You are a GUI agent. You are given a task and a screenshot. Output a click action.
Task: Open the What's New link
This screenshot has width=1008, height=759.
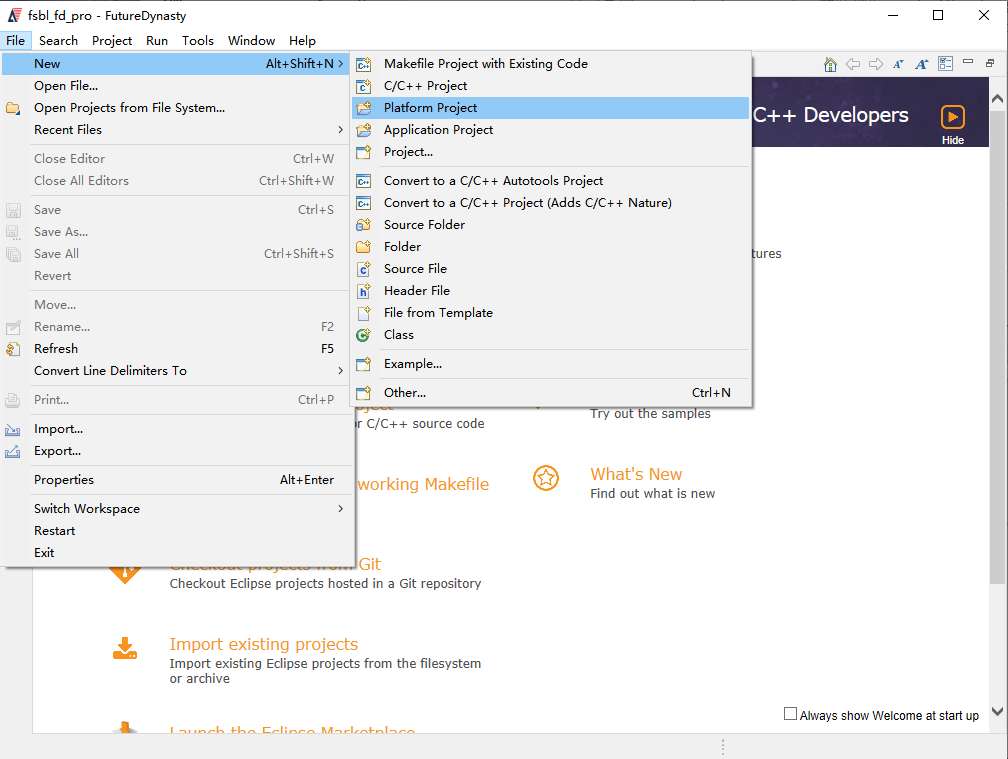(636, 474)
